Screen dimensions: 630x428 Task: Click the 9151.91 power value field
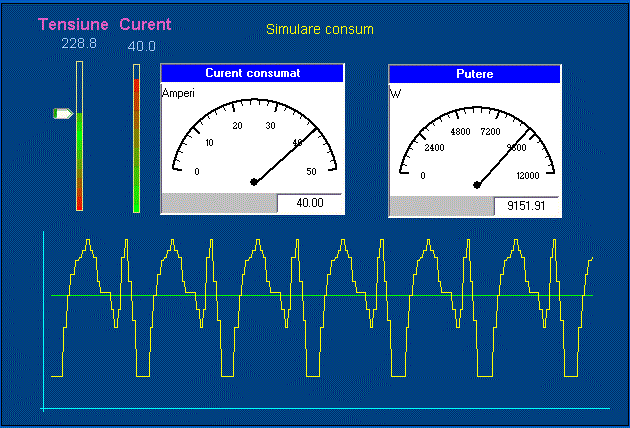(526, 205)
